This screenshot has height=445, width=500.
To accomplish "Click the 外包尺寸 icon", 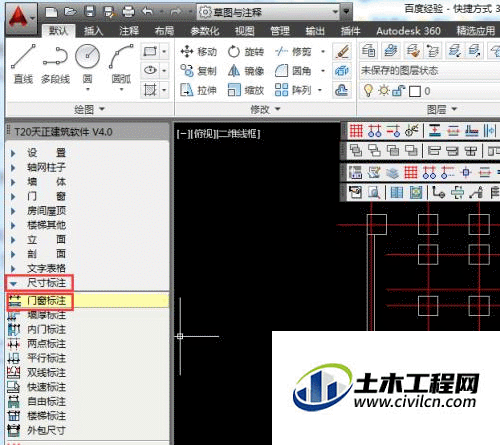I will pos(14,430).
